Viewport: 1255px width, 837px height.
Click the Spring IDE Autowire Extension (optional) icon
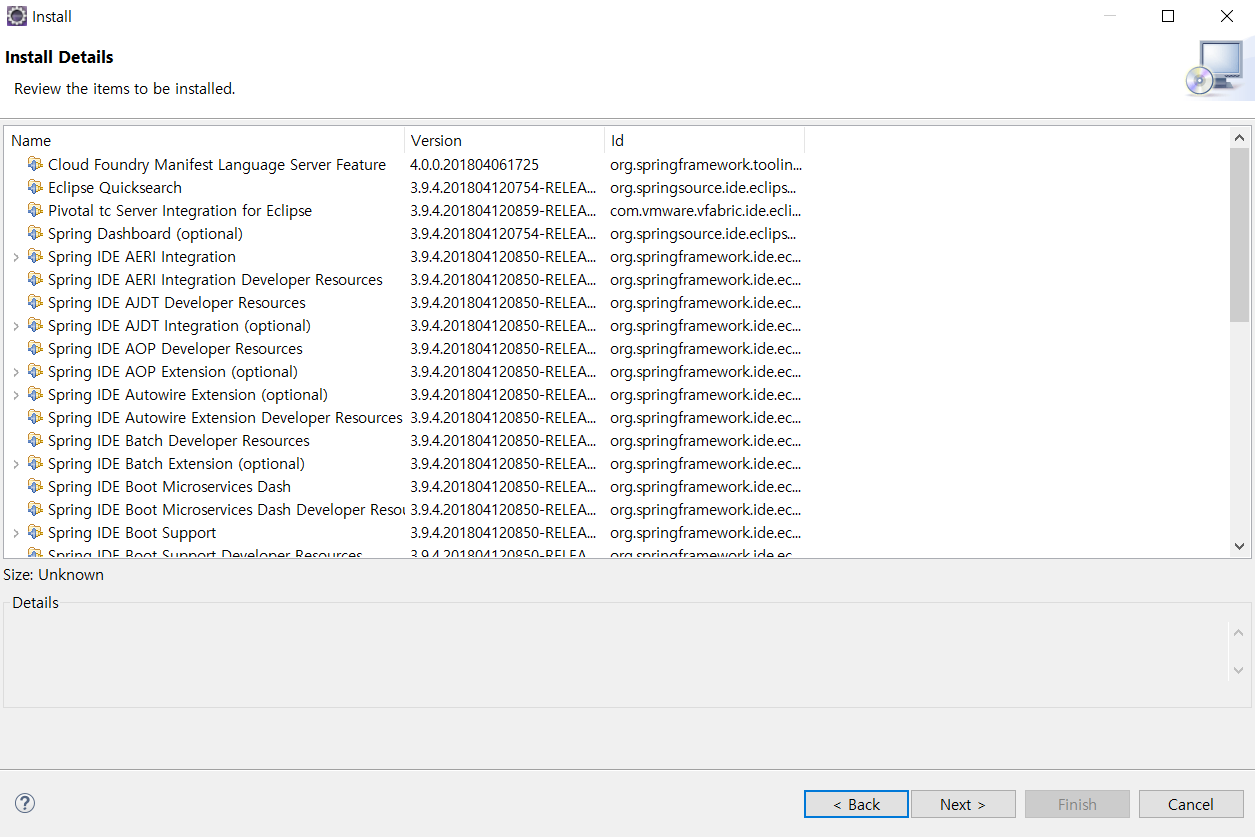35,394
